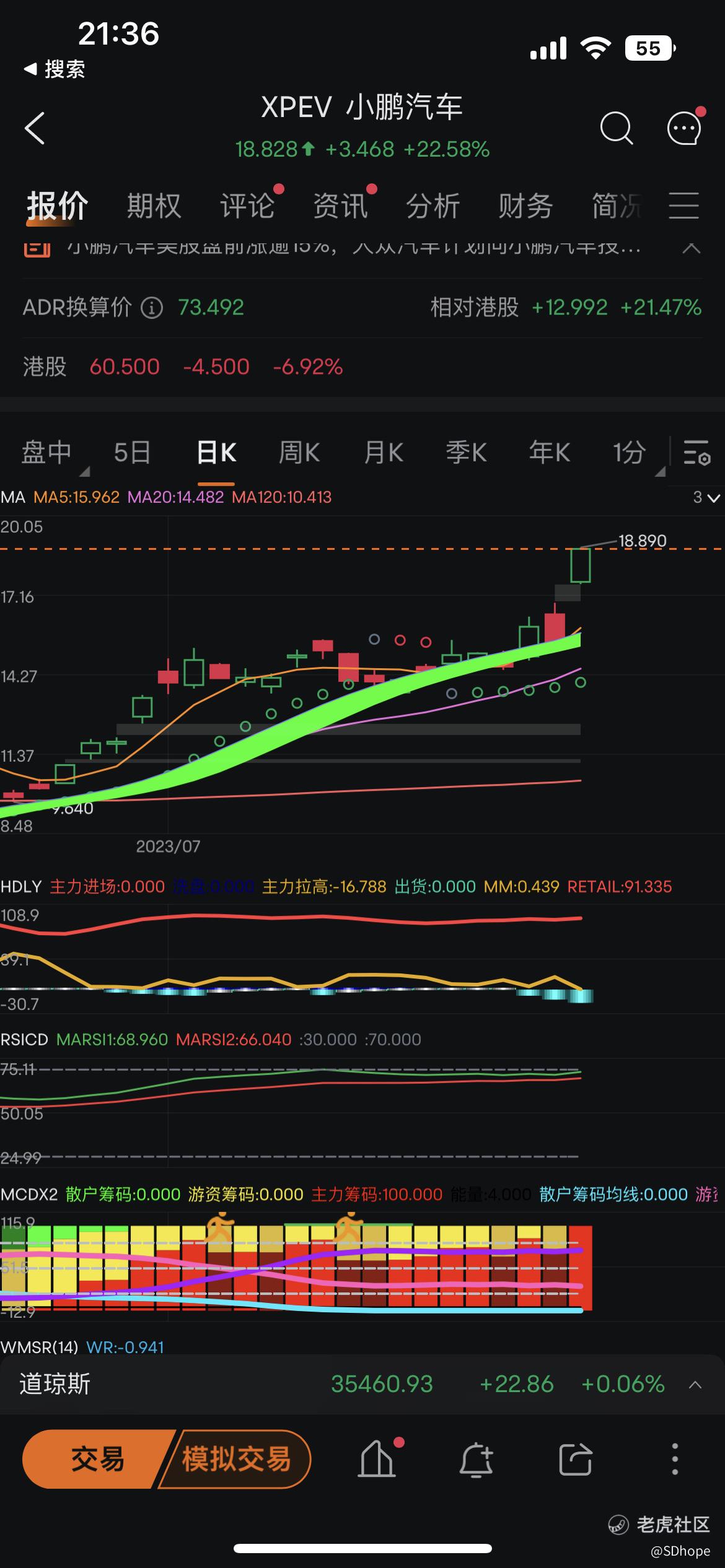The image size is (725, 1568).
Task: Tap the 2023/07 date axis label
Action: (x=169, y=847)
